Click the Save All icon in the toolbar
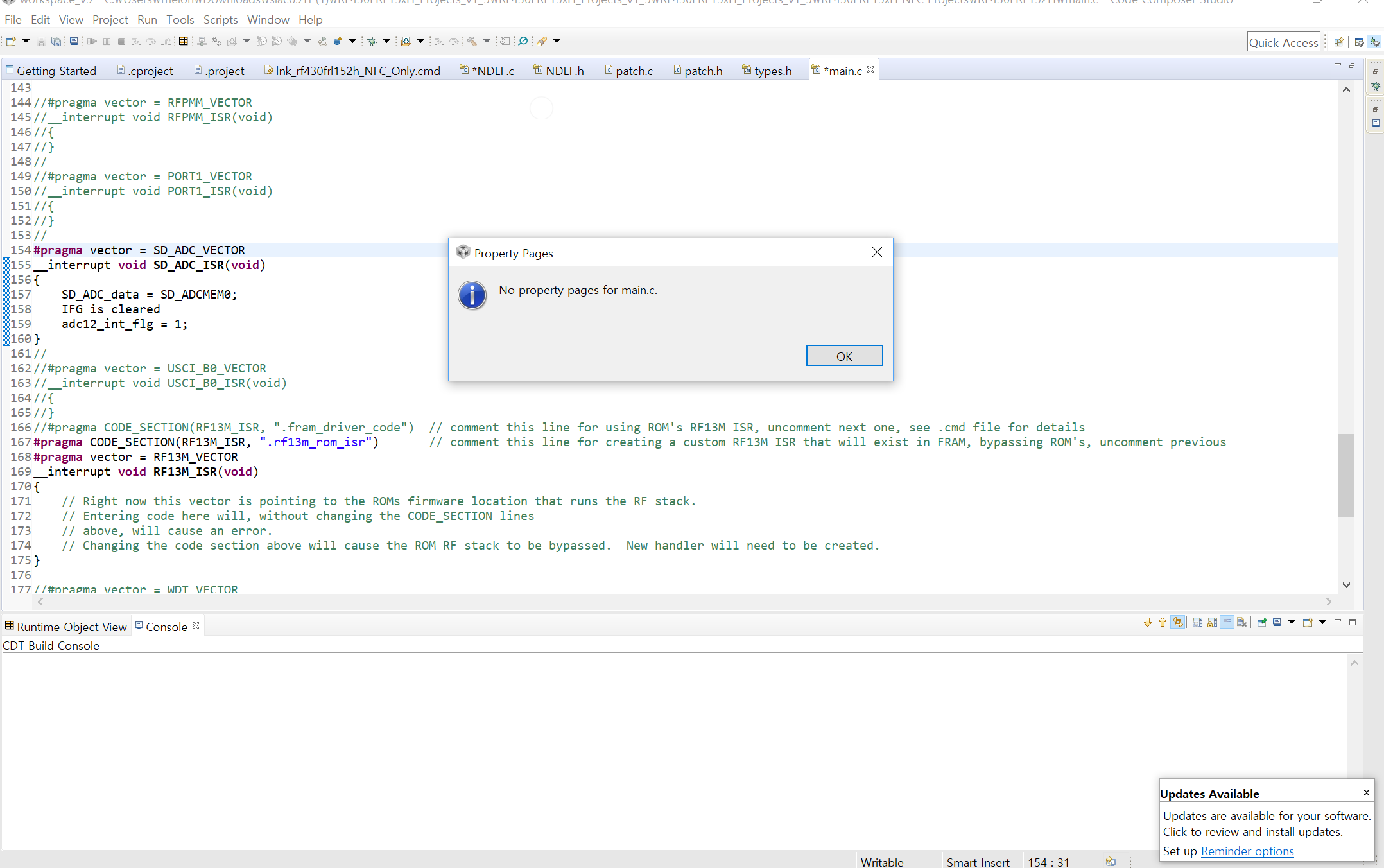 point(56,41)
